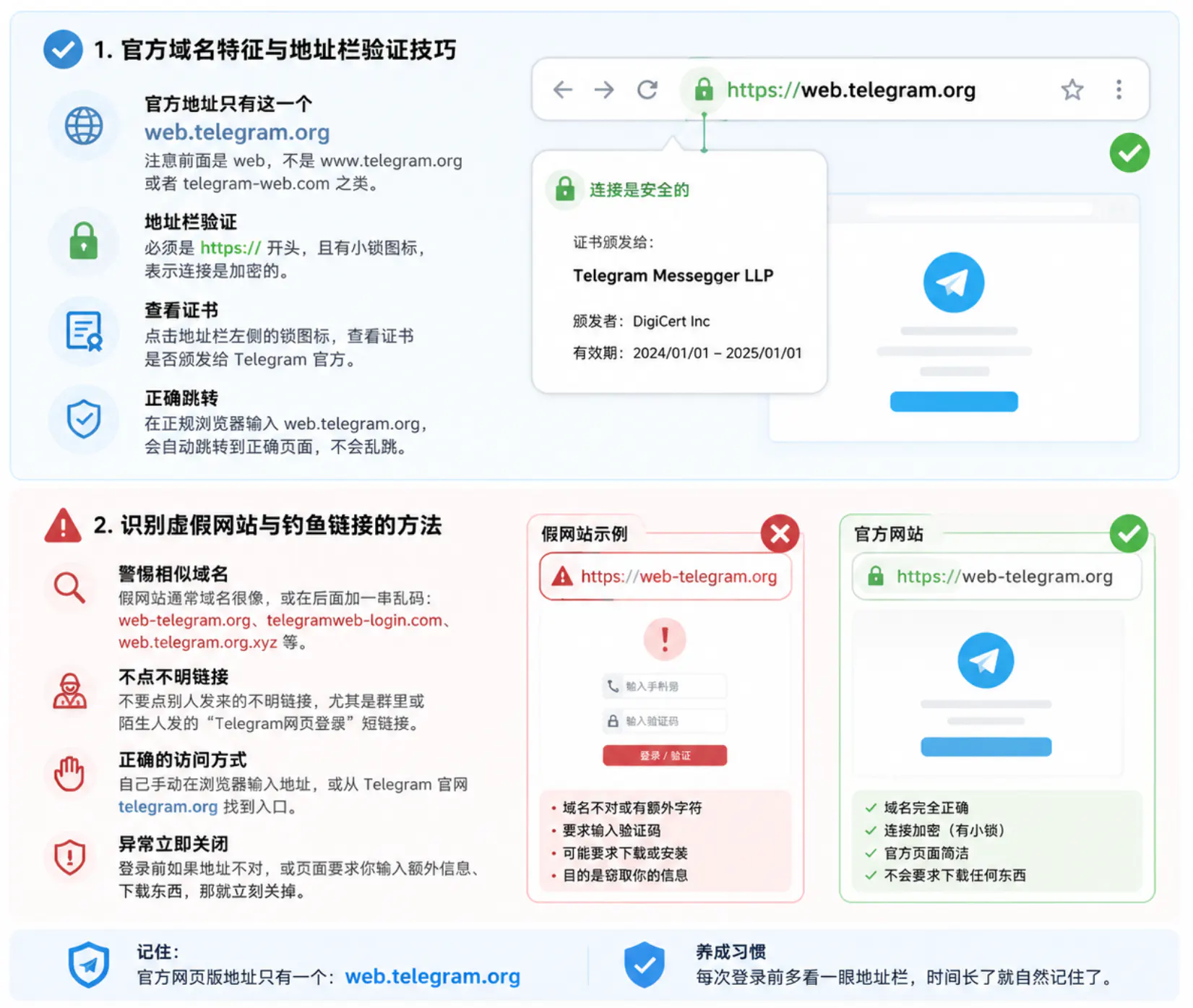Click the https://web.telegram.org address bar URL
The width and height of the screenshot is (1193, 1008).
851,90
